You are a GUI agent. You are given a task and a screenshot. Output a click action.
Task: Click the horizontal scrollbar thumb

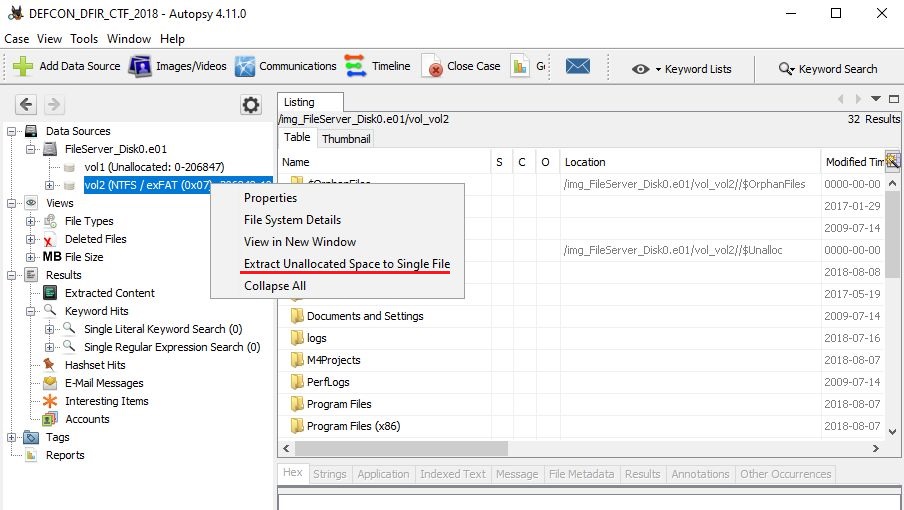[401, 448]
